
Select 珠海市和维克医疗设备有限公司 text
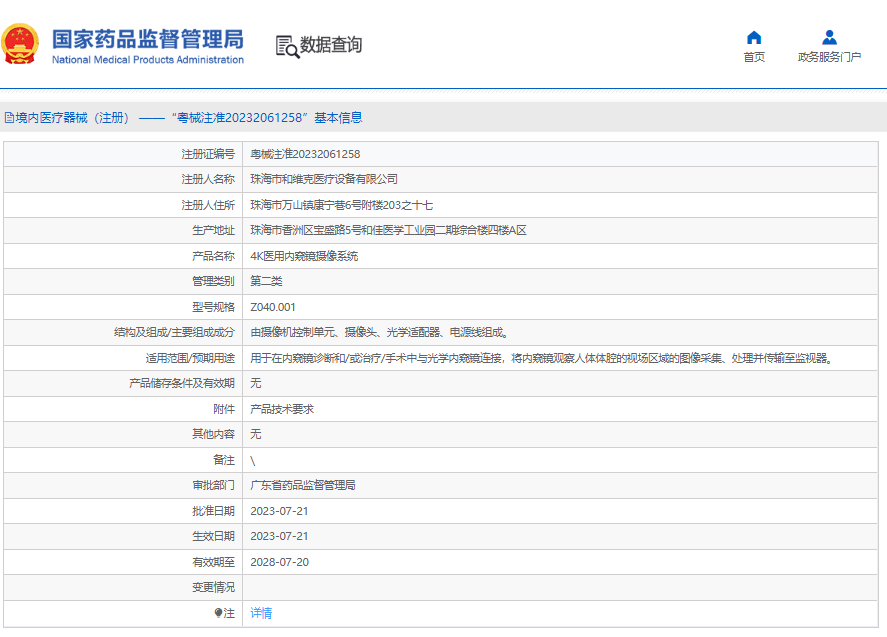point(324,179)
